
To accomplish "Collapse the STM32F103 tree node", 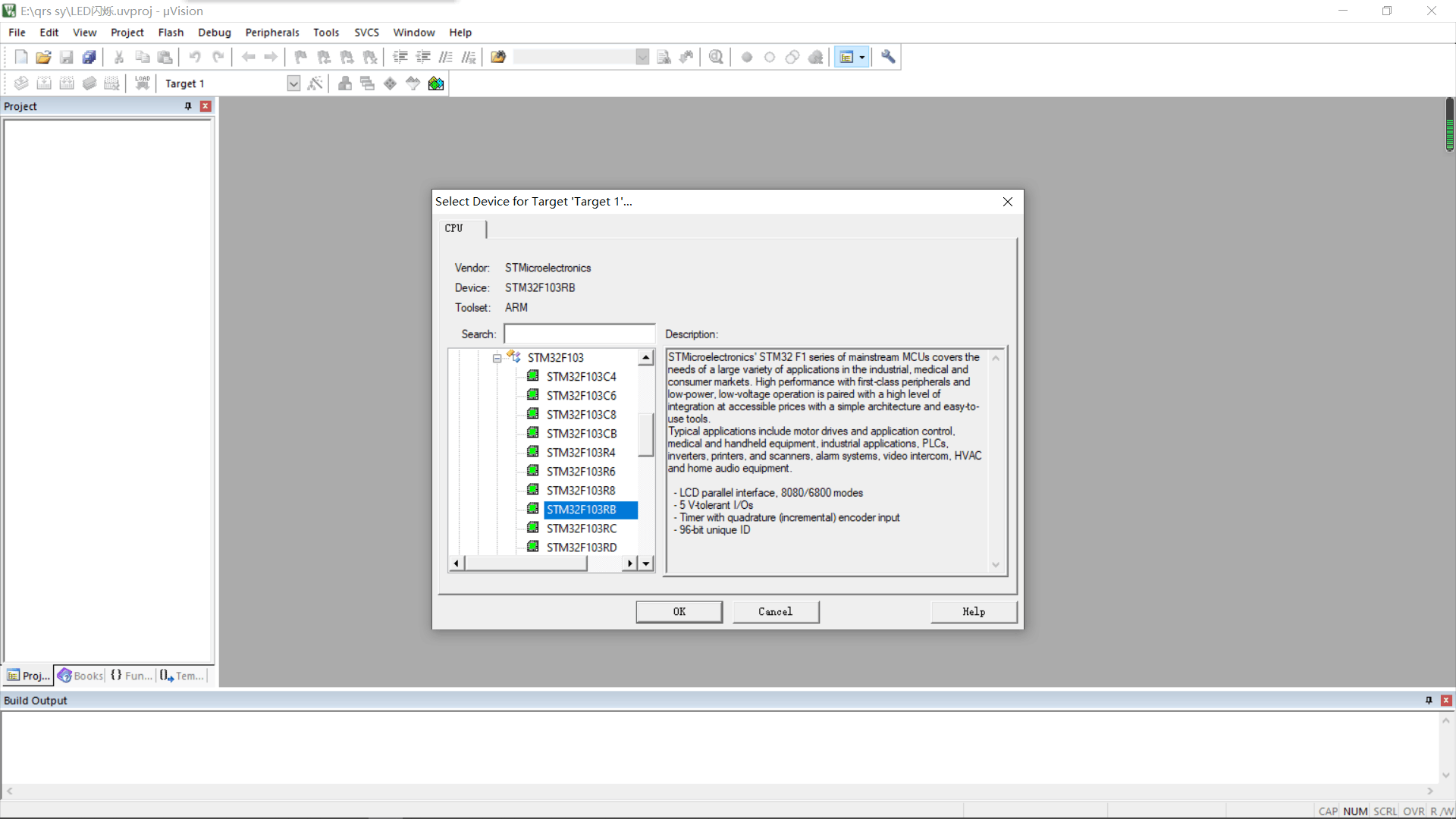I will 497,358.
